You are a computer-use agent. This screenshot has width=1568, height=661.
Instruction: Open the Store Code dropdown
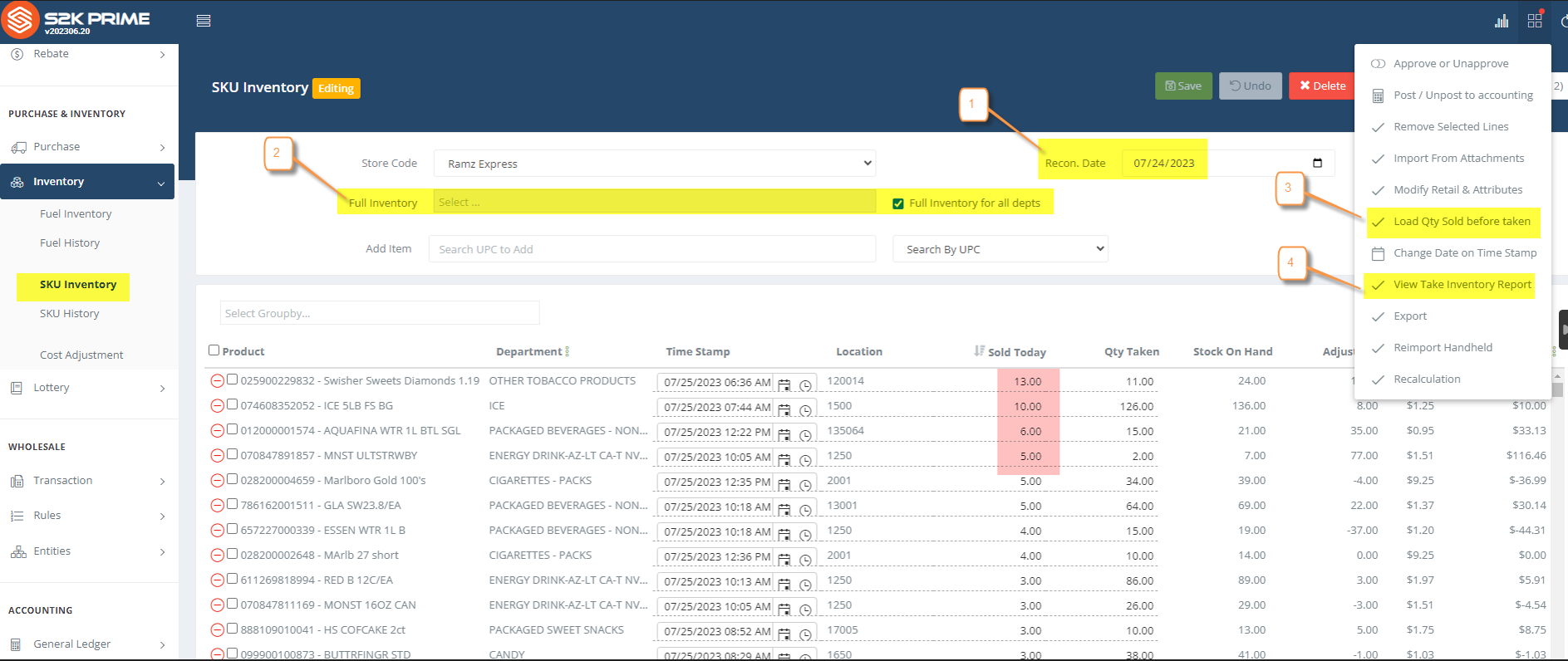click(655, 164)
